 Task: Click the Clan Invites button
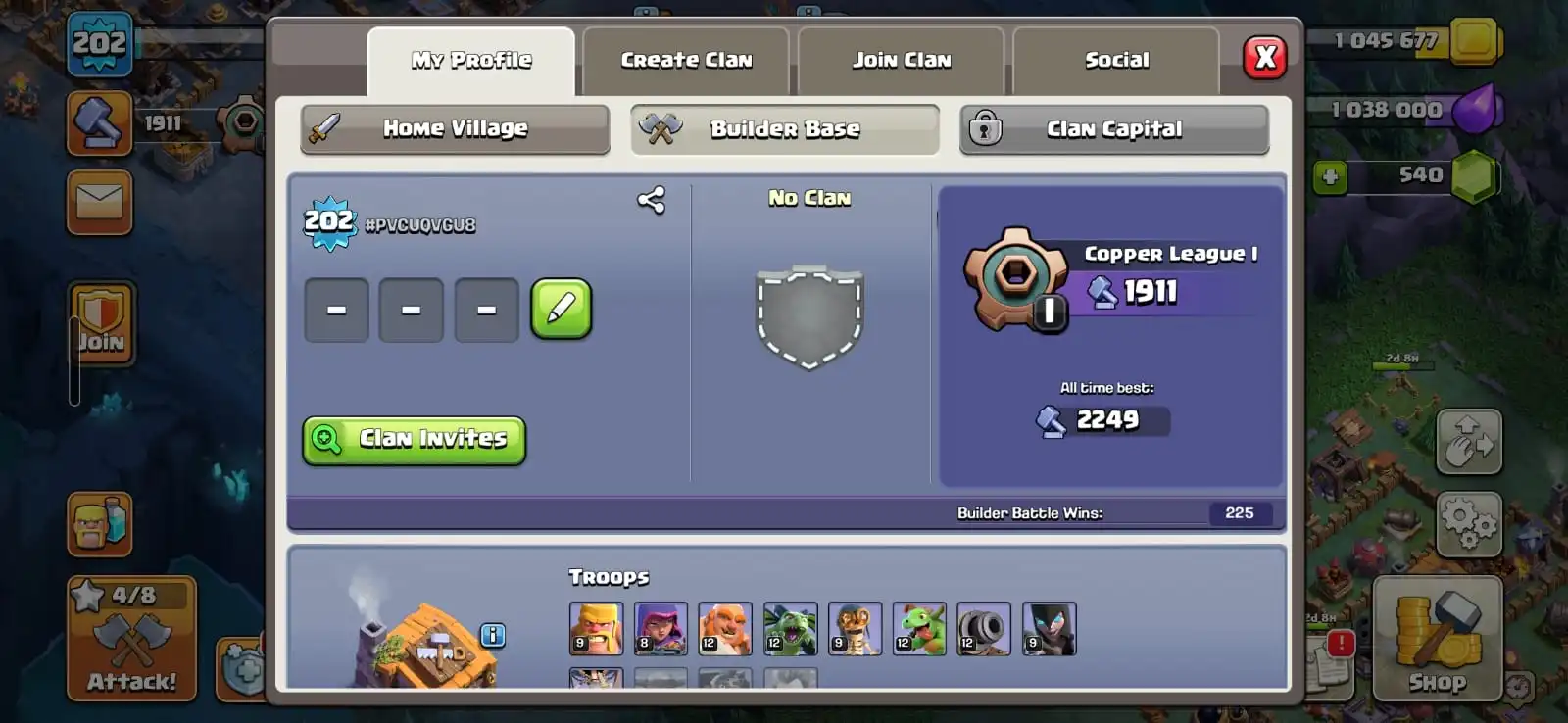[x=415, y=440]
